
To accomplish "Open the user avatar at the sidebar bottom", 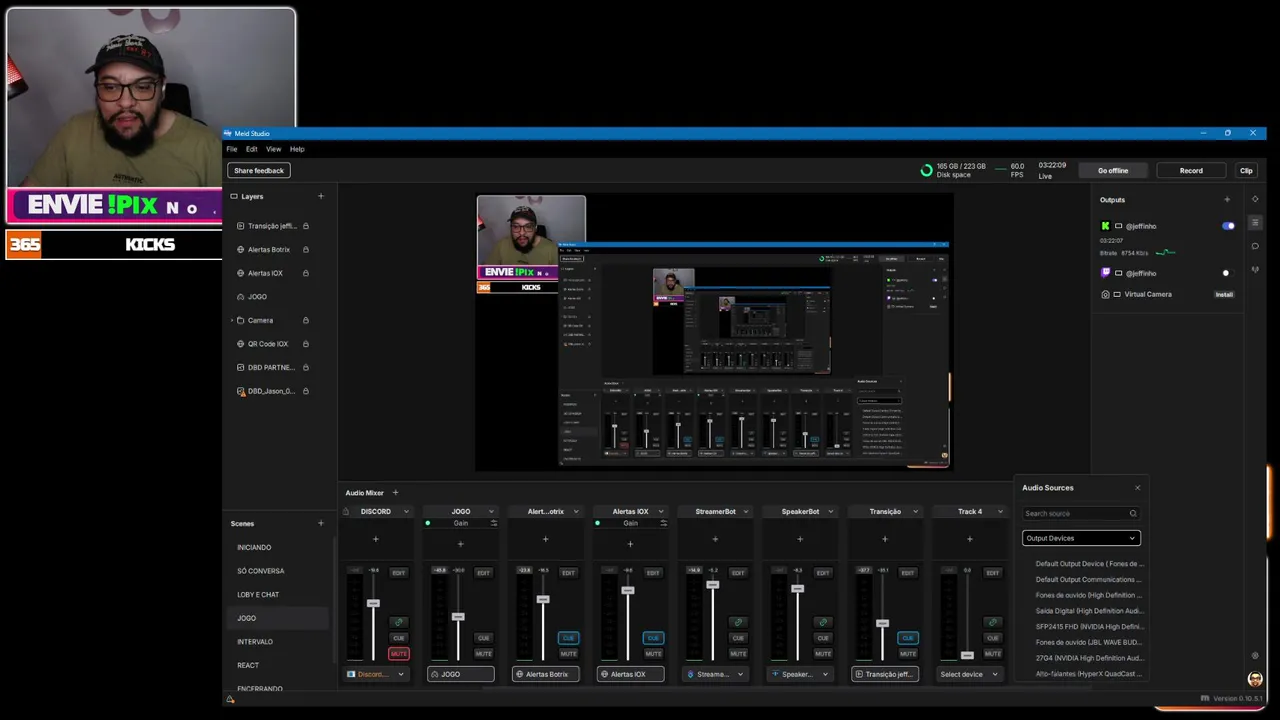I will point(1255,679).
